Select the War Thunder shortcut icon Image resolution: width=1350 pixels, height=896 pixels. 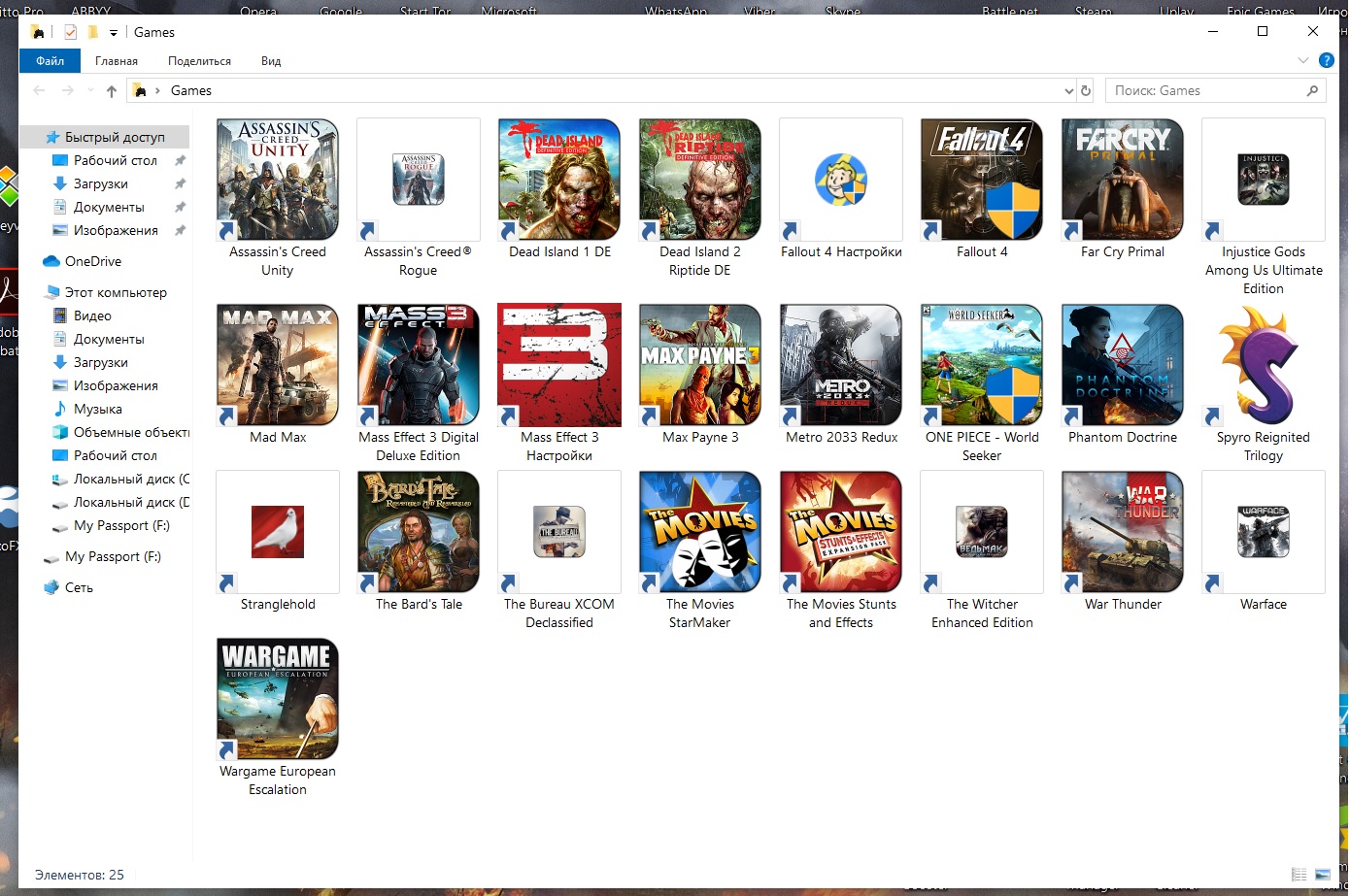coord(1123,532)
